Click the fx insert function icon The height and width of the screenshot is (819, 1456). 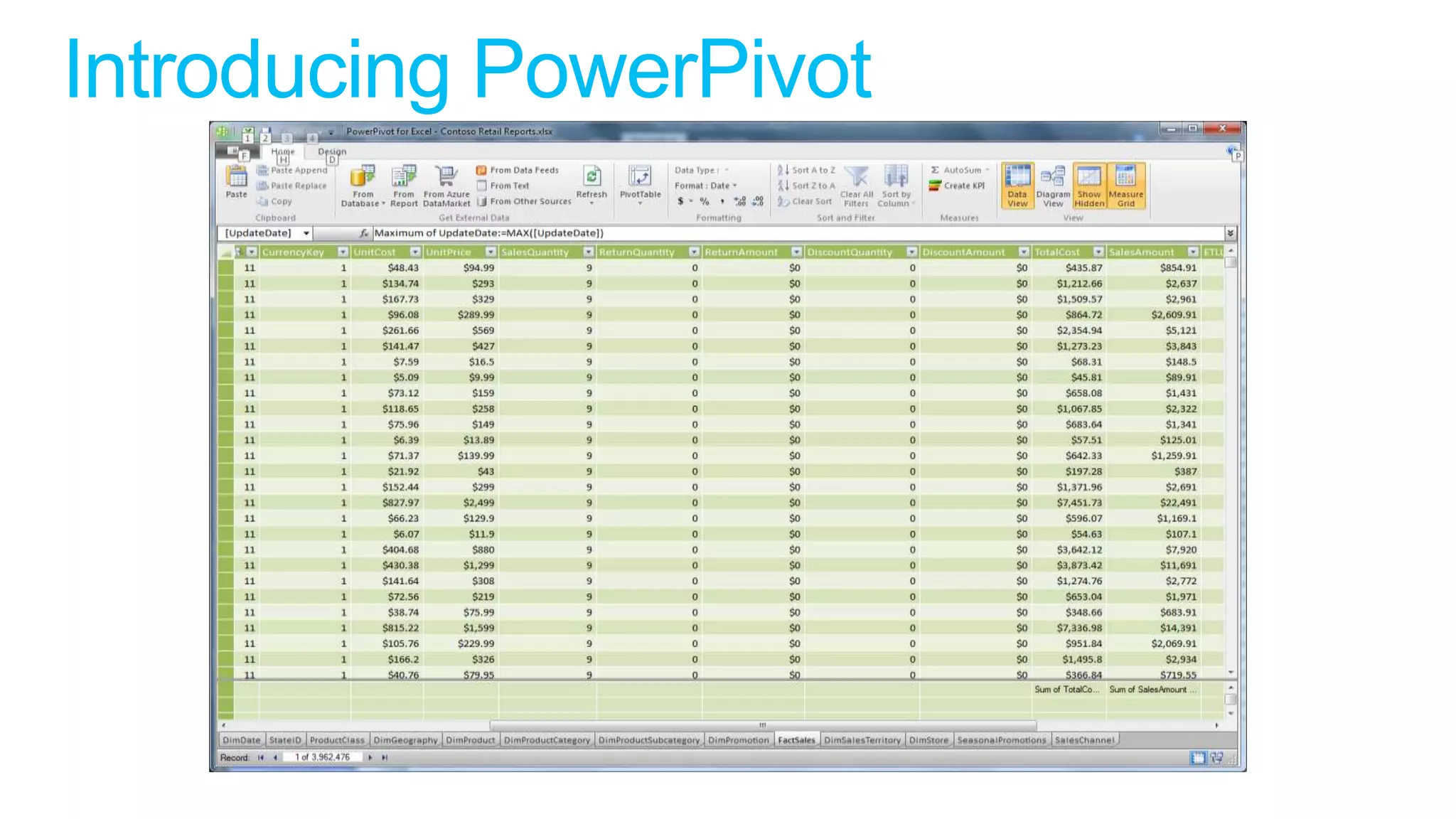pyautogui.click(x=363, y=233)
